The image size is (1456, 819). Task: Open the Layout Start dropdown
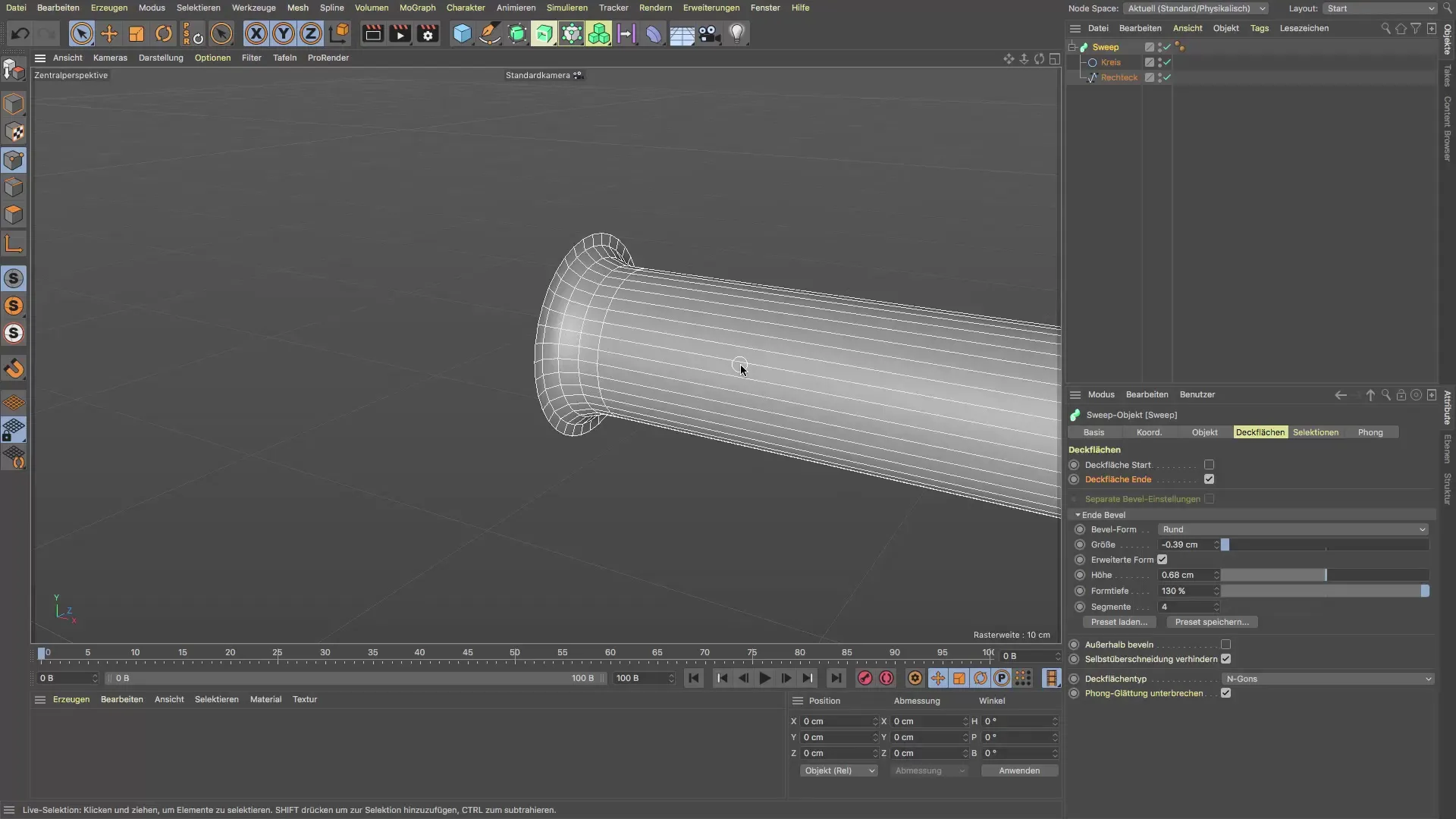click(x=1379, y=8)
